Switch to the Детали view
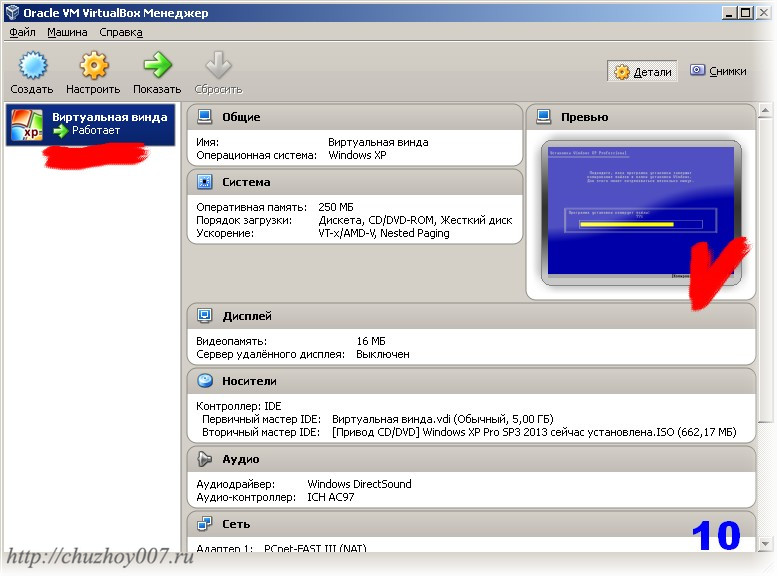Screen dimensions: 778x577 pyautogui.click(x=642, y=71)
